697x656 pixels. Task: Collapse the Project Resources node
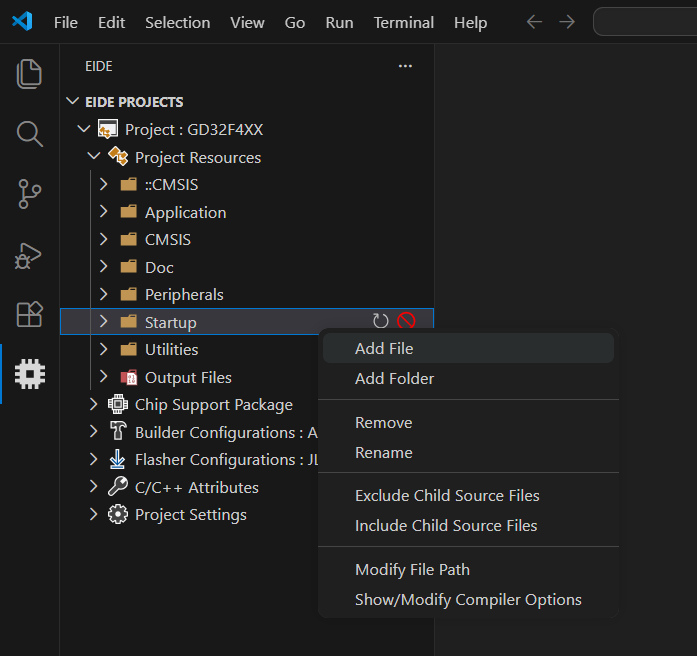tap(94, 156)
